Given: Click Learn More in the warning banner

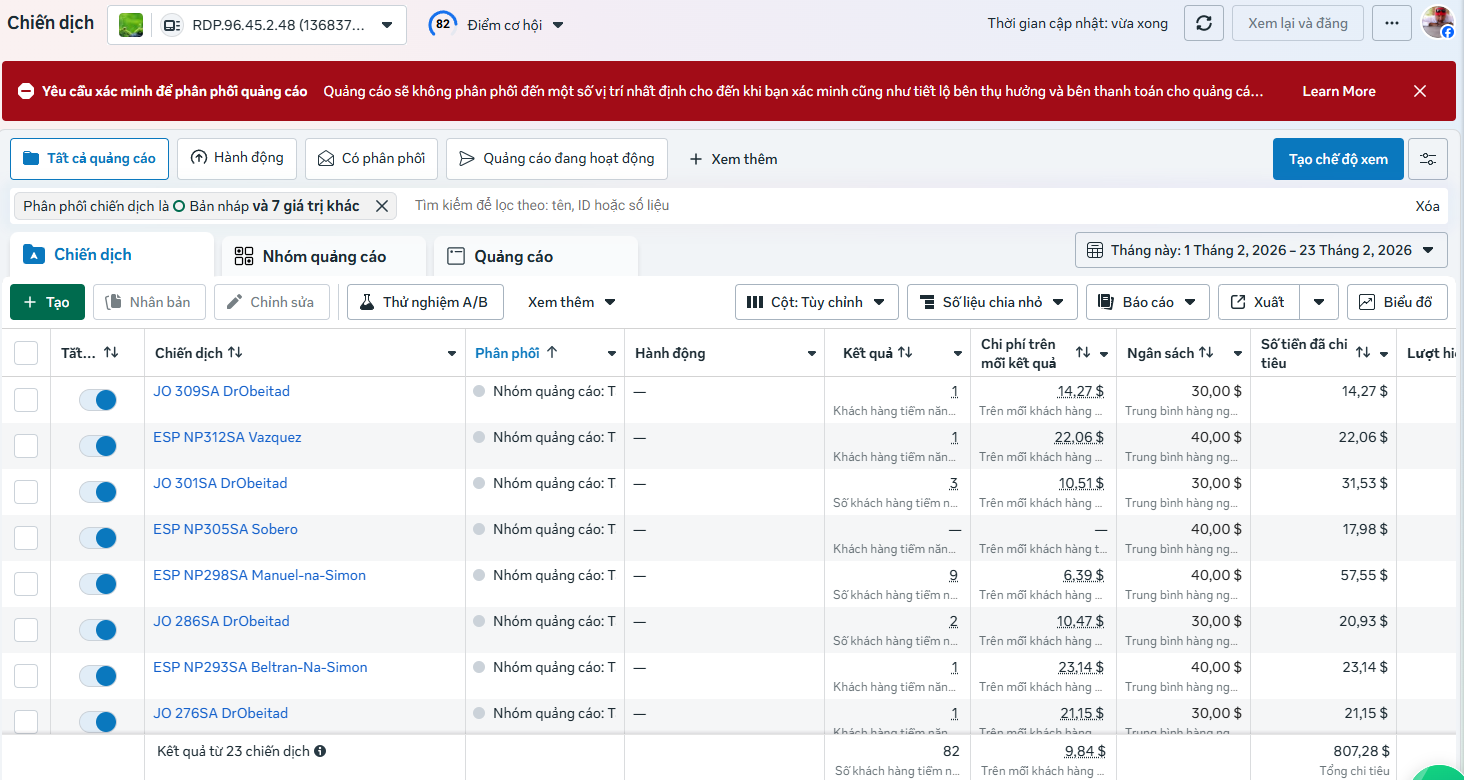Looking at the screenshot, I should pyautogui.click(x=1339, y=91).
